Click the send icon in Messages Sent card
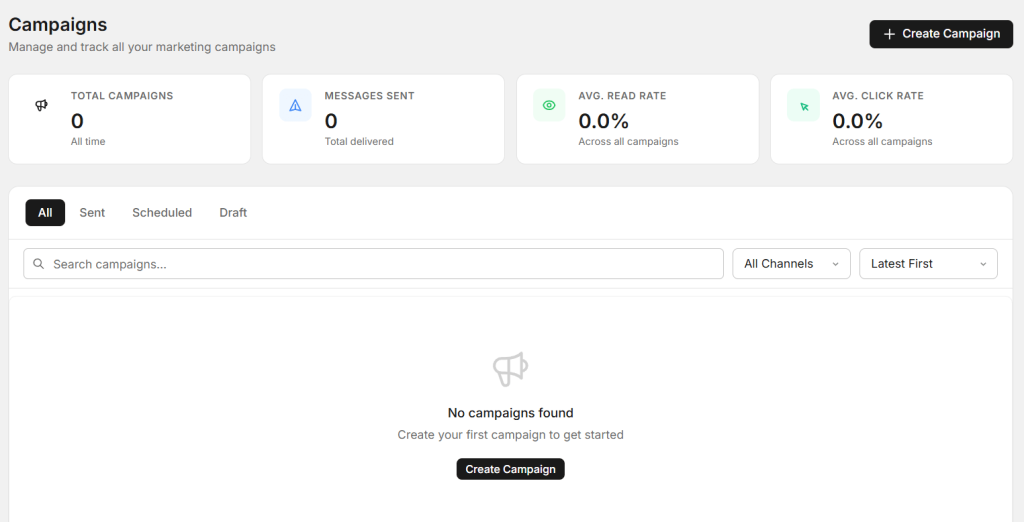The image size is (1024, 522). (295, 105)
